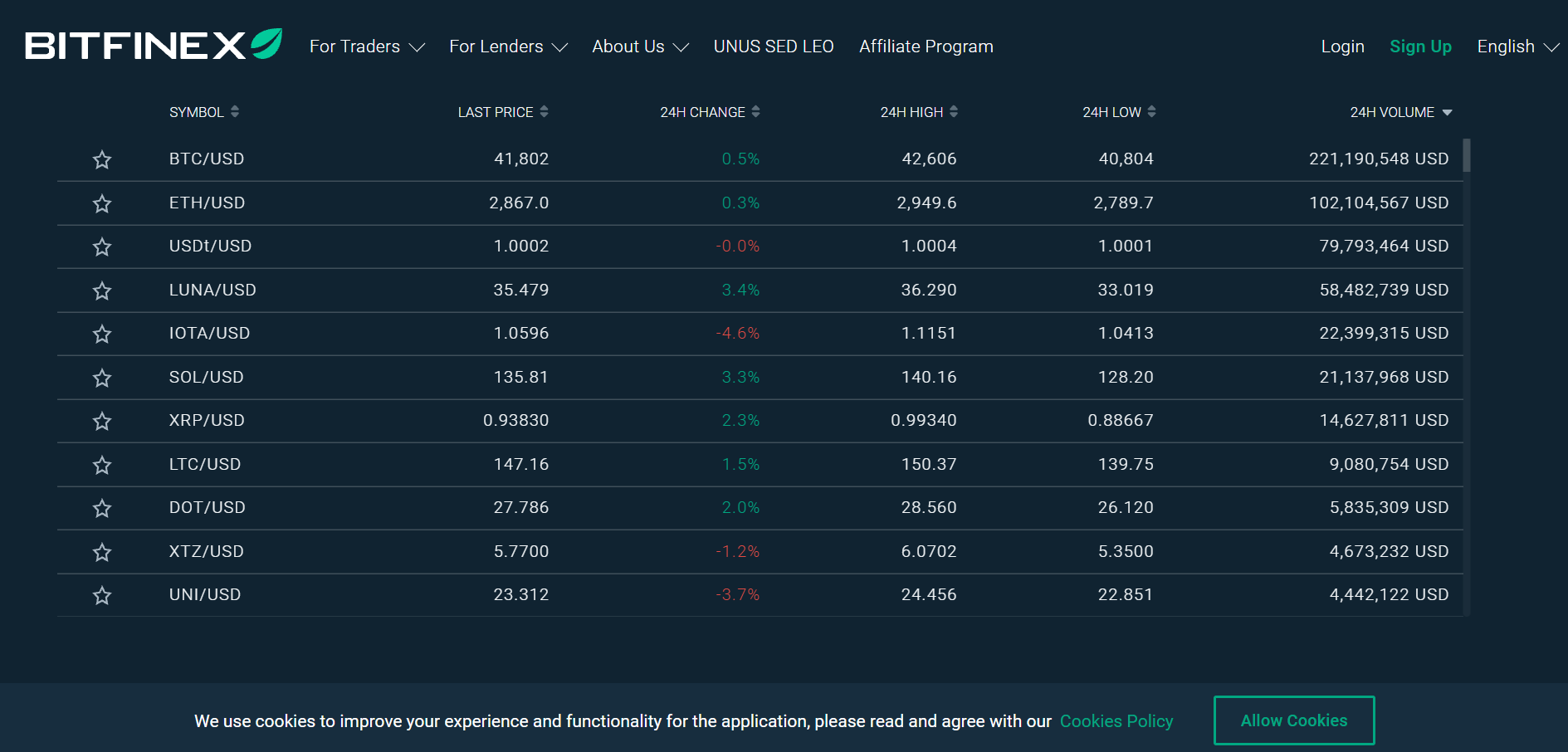Sort by the 24H CHANGE column arrows

[x=755, y=111]
